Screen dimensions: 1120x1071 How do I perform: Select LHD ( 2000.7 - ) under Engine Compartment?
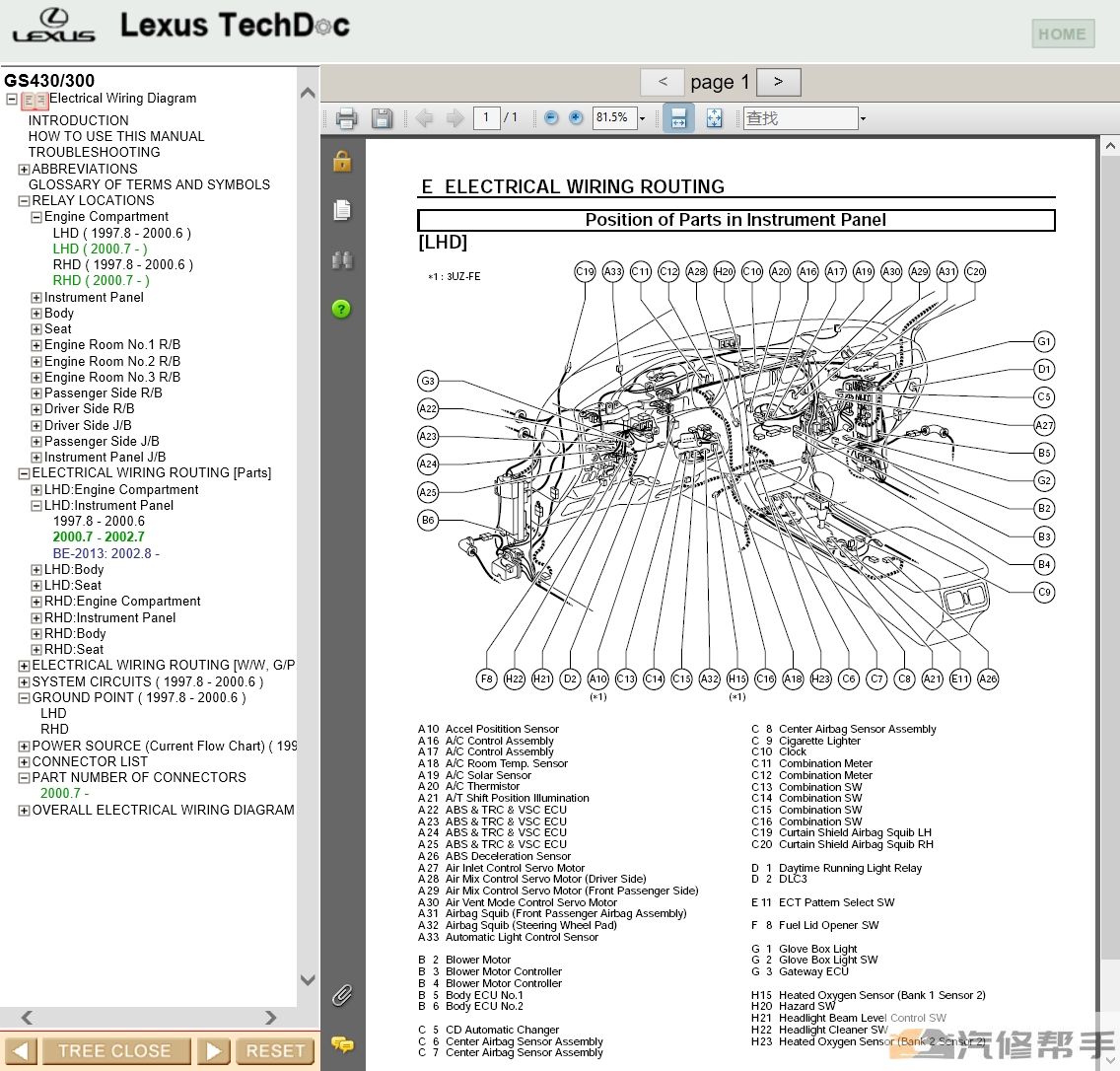[100, 249]
